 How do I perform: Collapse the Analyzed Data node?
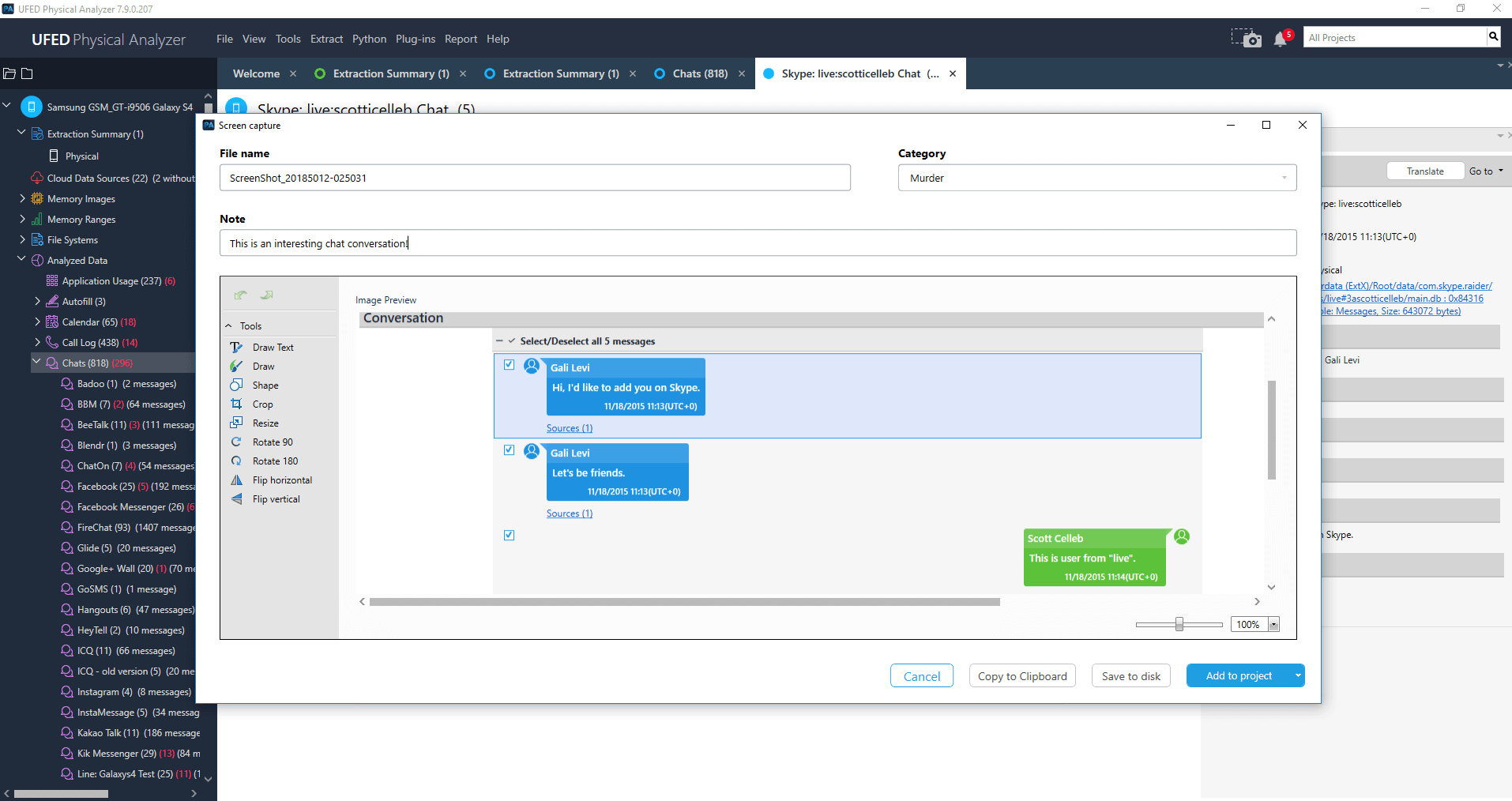[22, 260]
